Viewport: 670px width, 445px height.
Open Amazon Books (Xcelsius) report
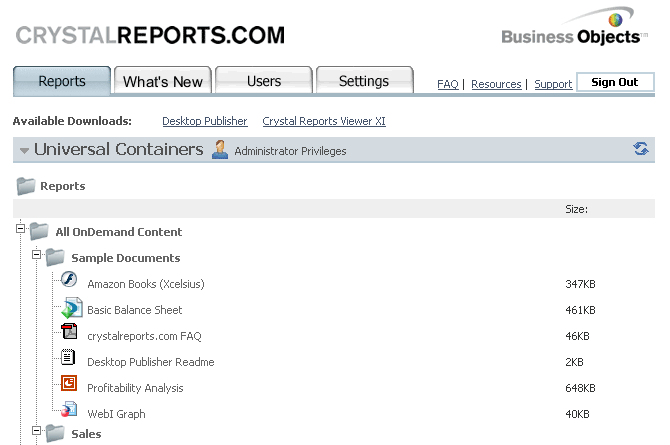tap(146, 284)
